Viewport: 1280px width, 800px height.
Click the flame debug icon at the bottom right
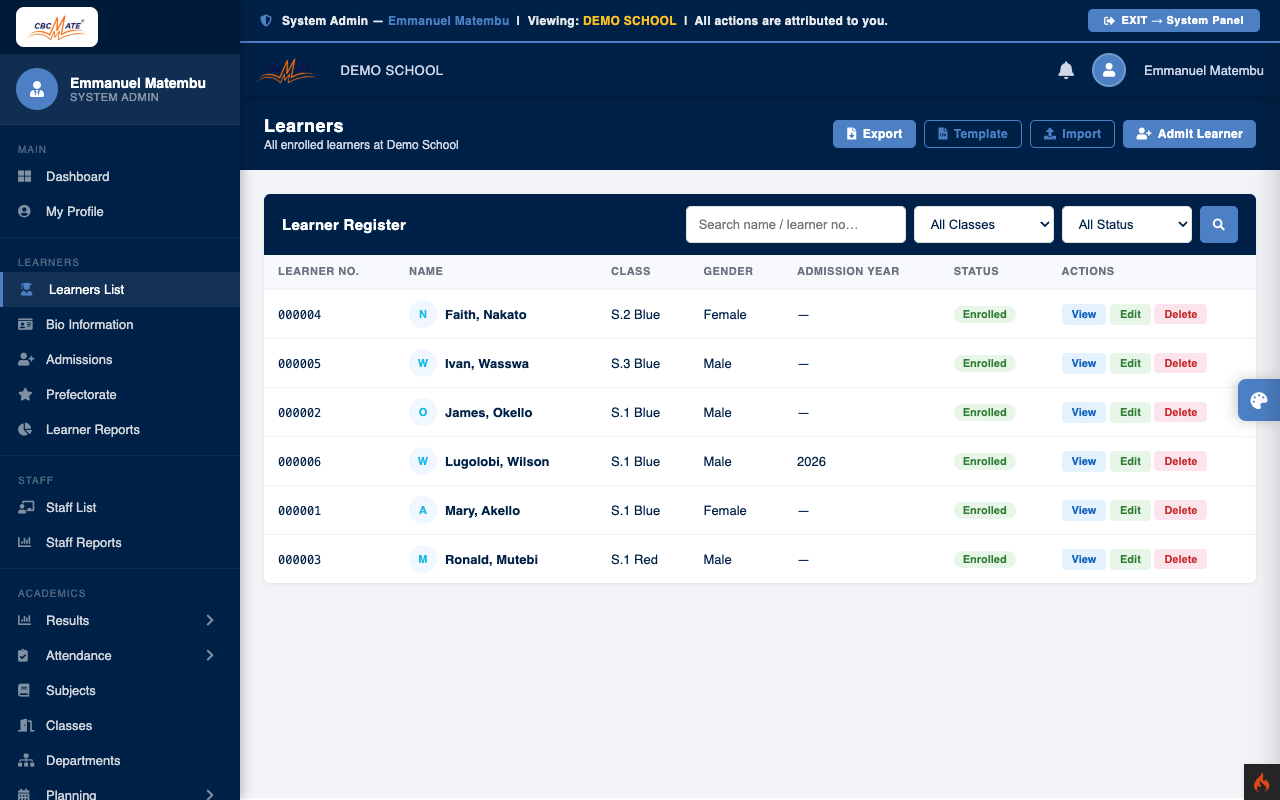point(1262,782)
